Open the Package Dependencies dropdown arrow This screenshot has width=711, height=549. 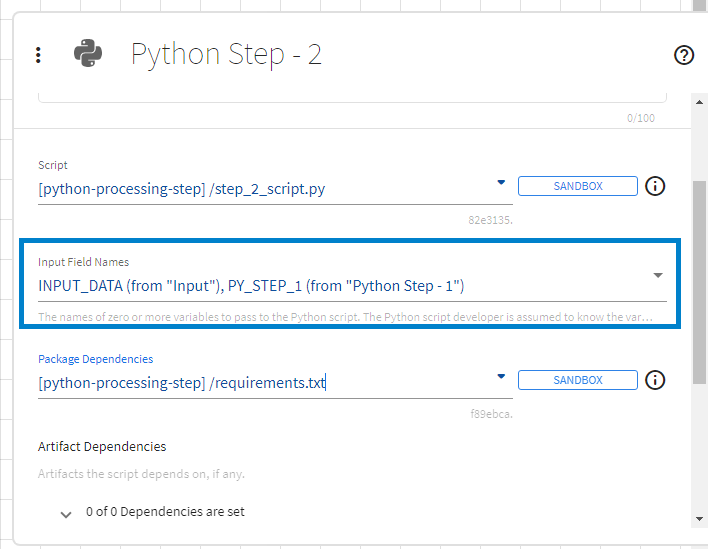pos(500,376)
